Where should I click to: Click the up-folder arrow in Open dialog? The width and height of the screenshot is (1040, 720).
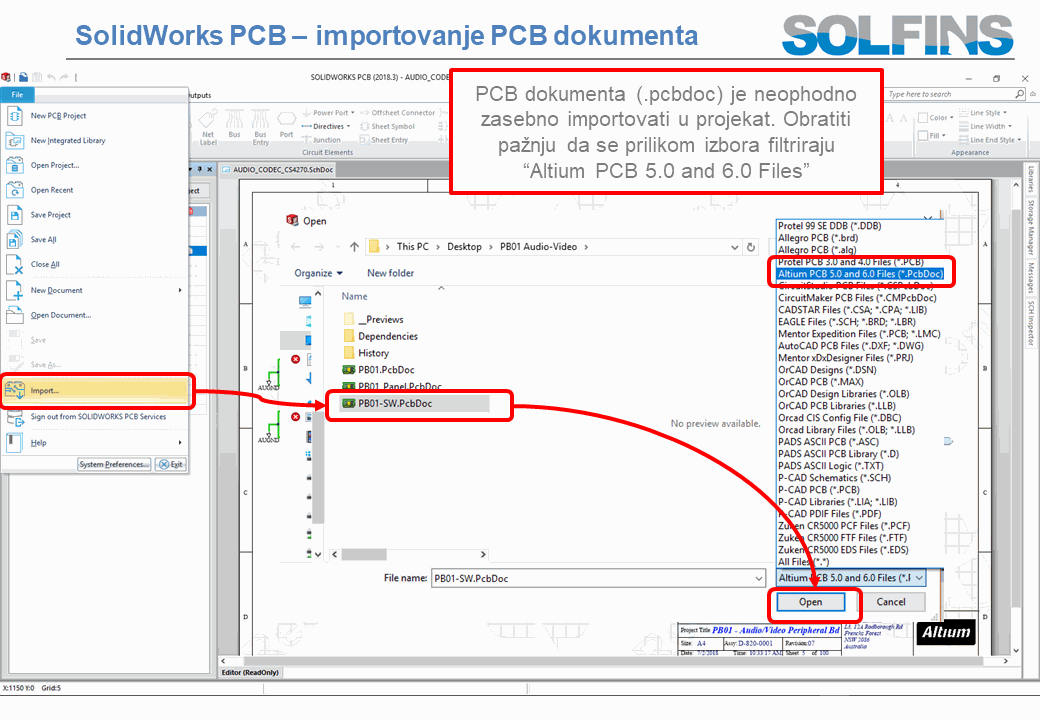point(354,246)
